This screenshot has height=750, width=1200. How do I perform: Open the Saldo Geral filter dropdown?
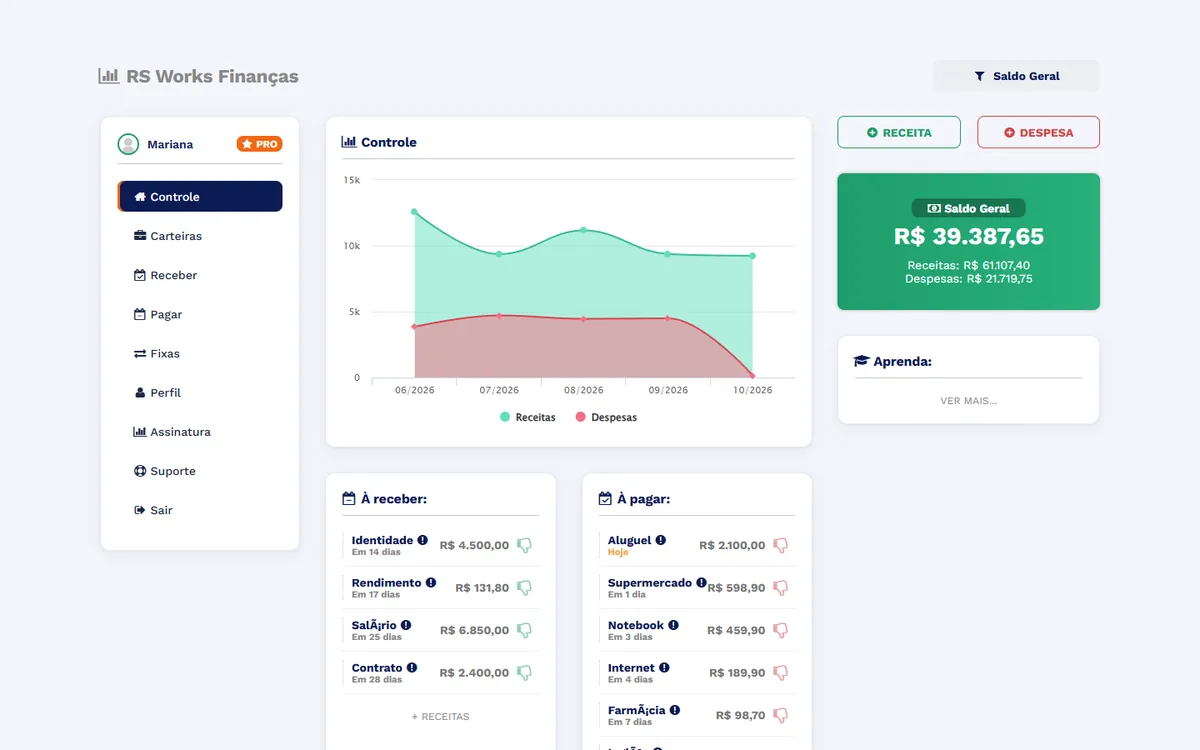[1016, 76]
